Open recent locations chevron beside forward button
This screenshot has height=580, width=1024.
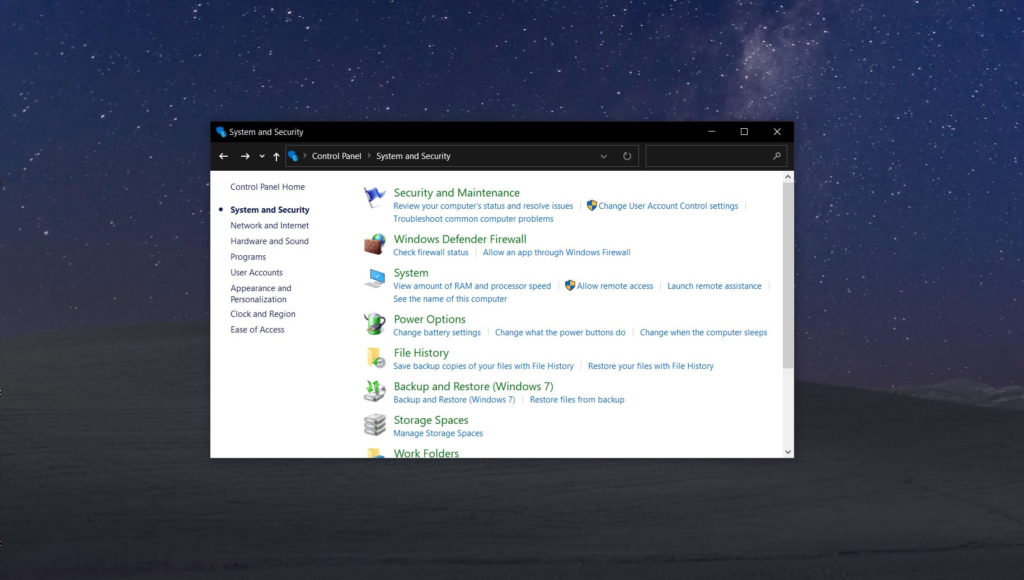pos(260,156)
